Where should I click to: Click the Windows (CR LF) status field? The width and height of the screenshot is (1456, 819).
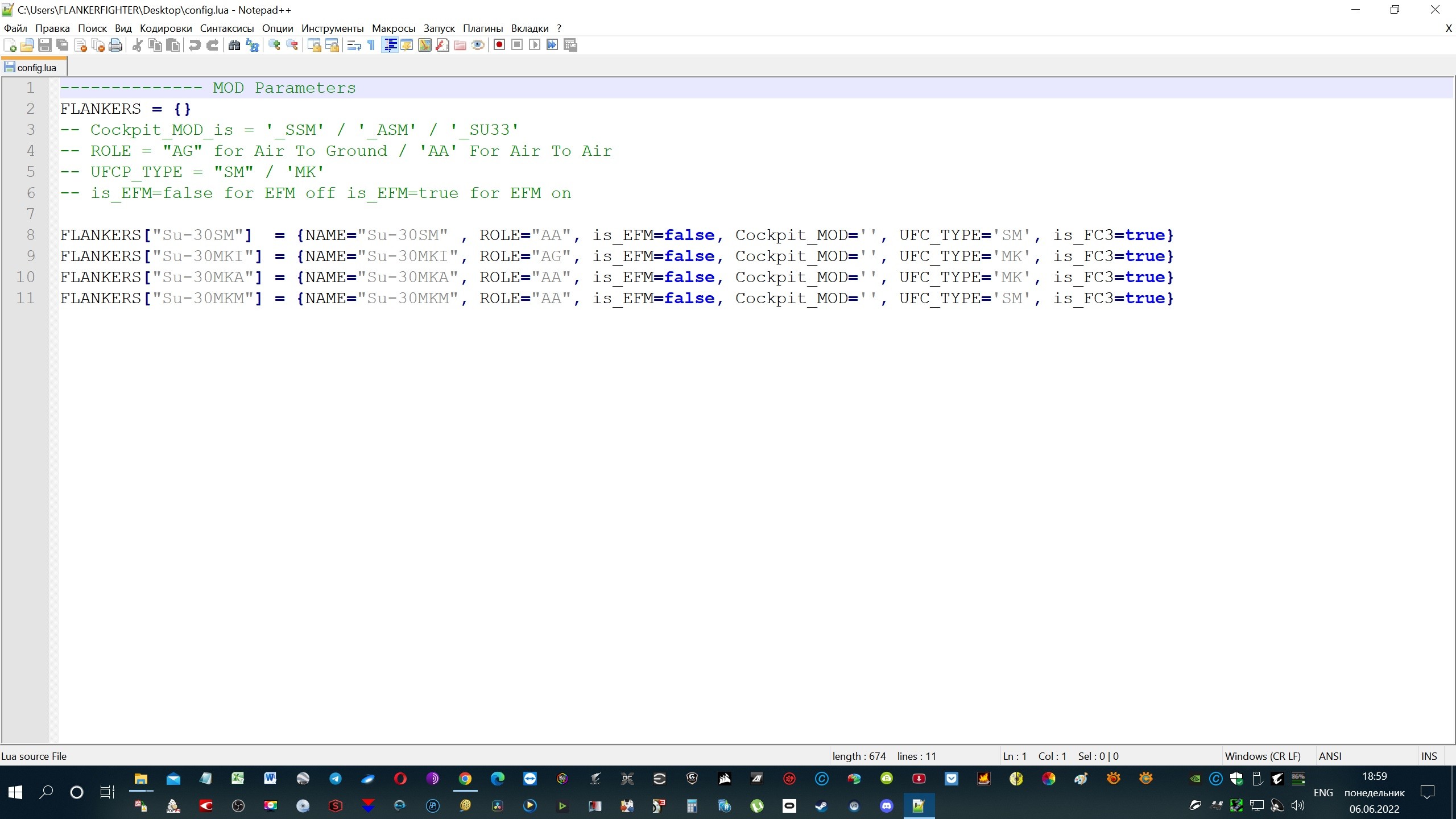point(1263,756)
